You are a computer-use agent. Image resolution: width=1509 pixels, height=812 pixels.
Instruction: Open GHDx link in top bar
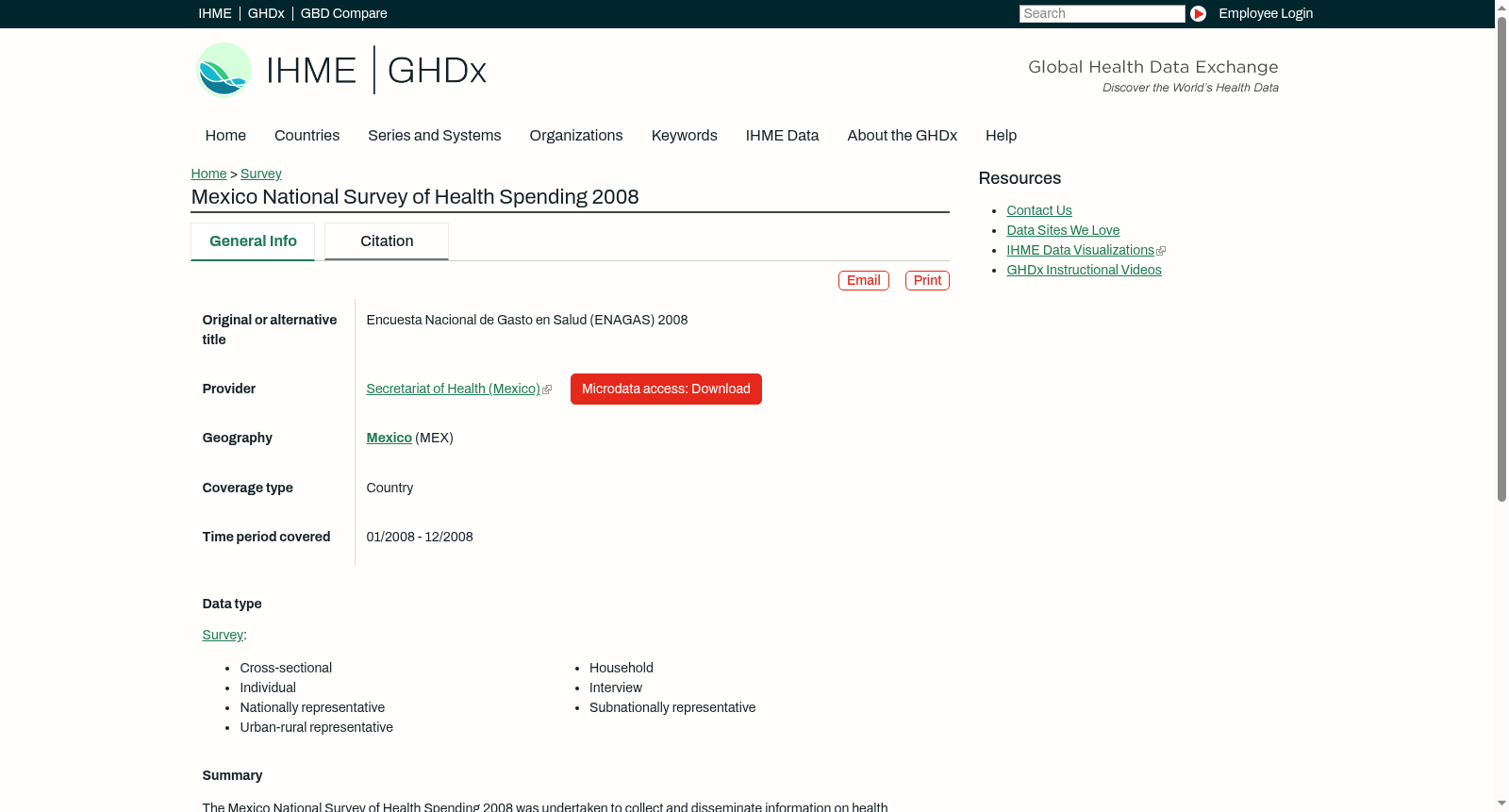[266, 13]
